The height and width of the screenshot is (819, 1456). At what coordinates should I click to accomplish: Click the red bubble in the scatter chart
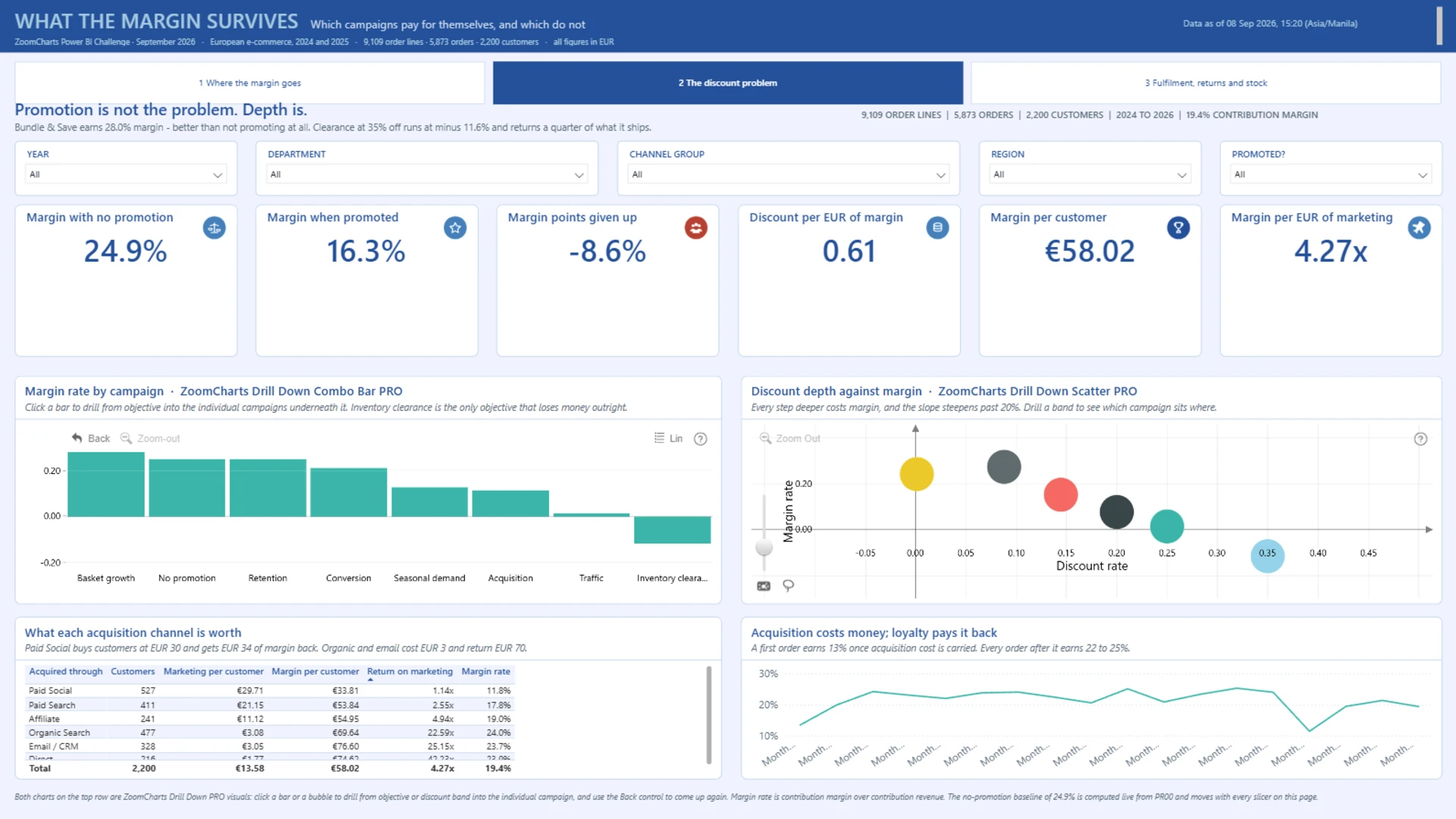[1060, 494]
